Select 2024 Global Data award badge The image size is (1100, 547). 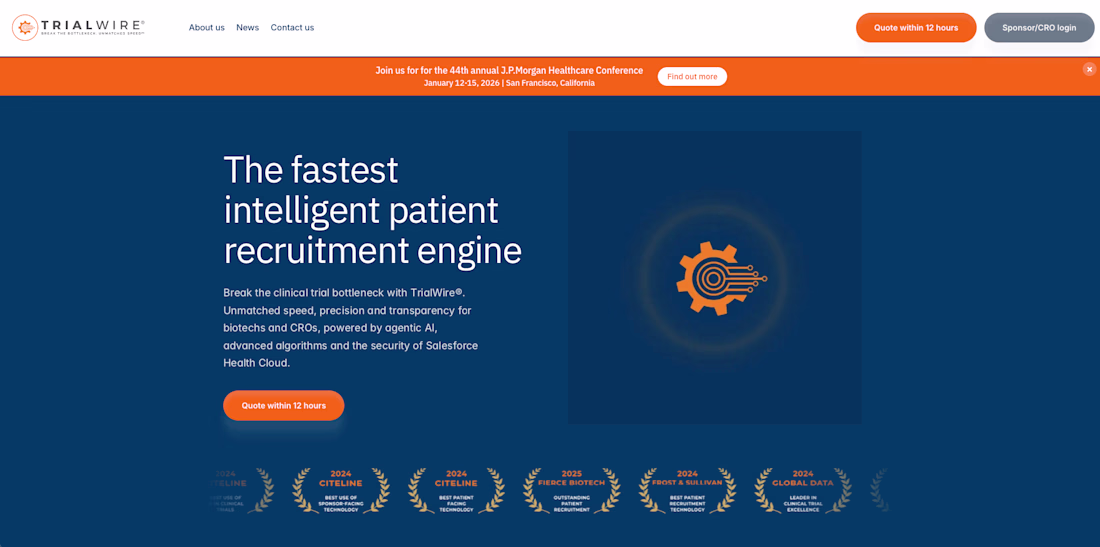803,491
